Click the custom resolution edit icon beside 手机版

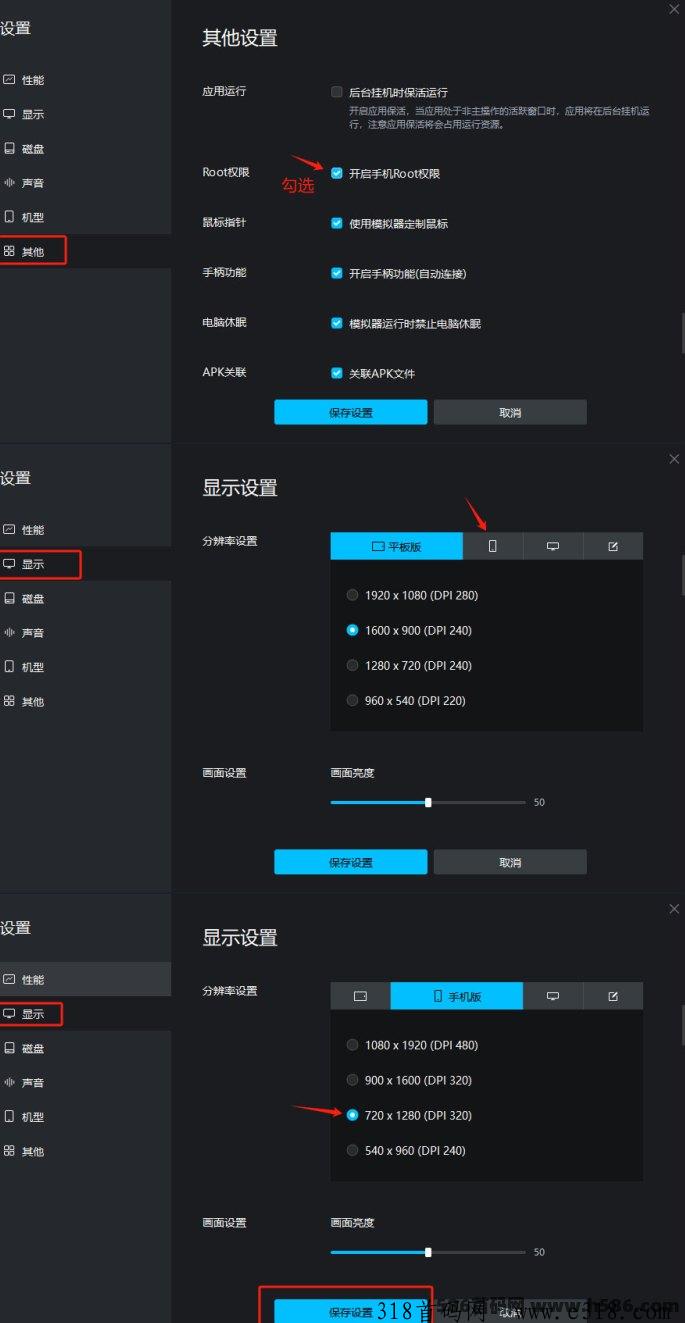[x=613, y=996]
